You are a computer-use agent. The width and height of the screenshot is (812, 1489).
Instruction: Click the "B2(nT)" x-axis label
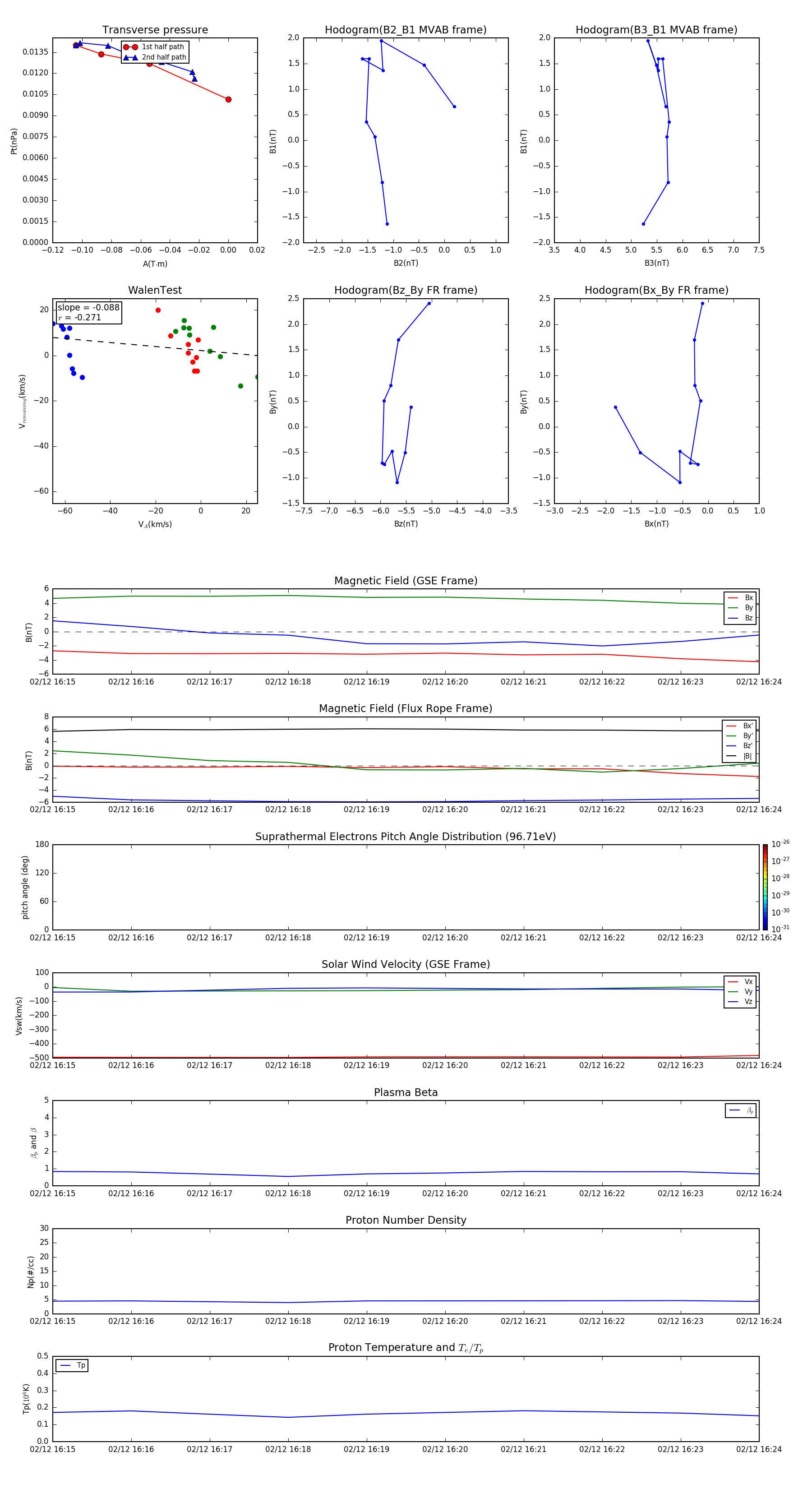tap(406, 263)
